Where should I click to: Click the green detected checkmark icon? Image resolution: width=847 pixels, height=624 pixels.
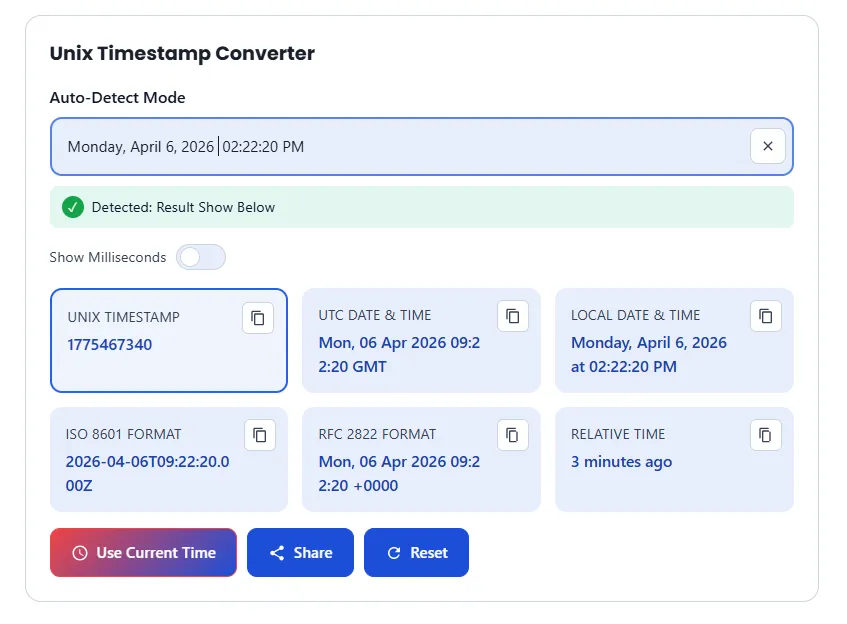72,207
